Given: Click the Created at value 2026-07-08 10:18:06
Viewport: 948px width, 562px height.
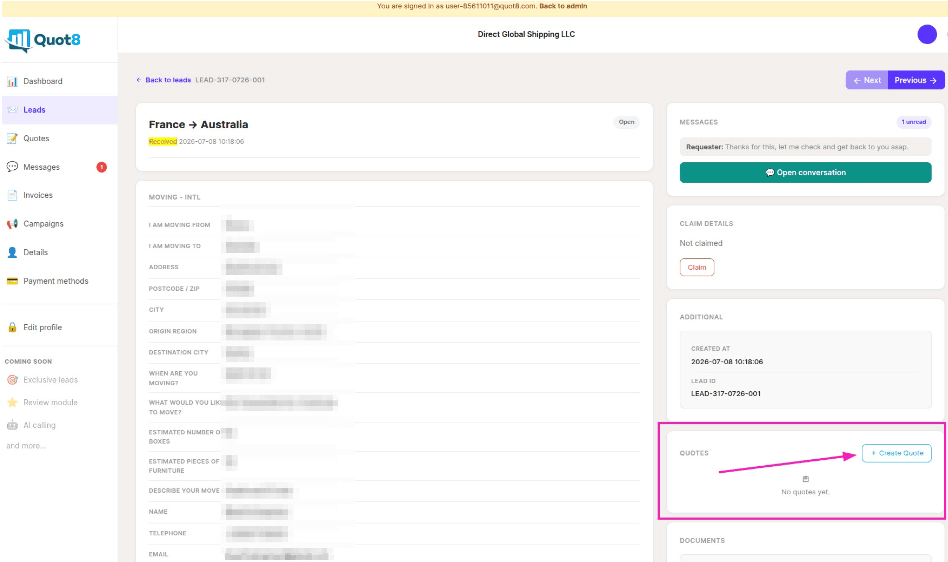Looking at the screenshot, I should point(727,361).
